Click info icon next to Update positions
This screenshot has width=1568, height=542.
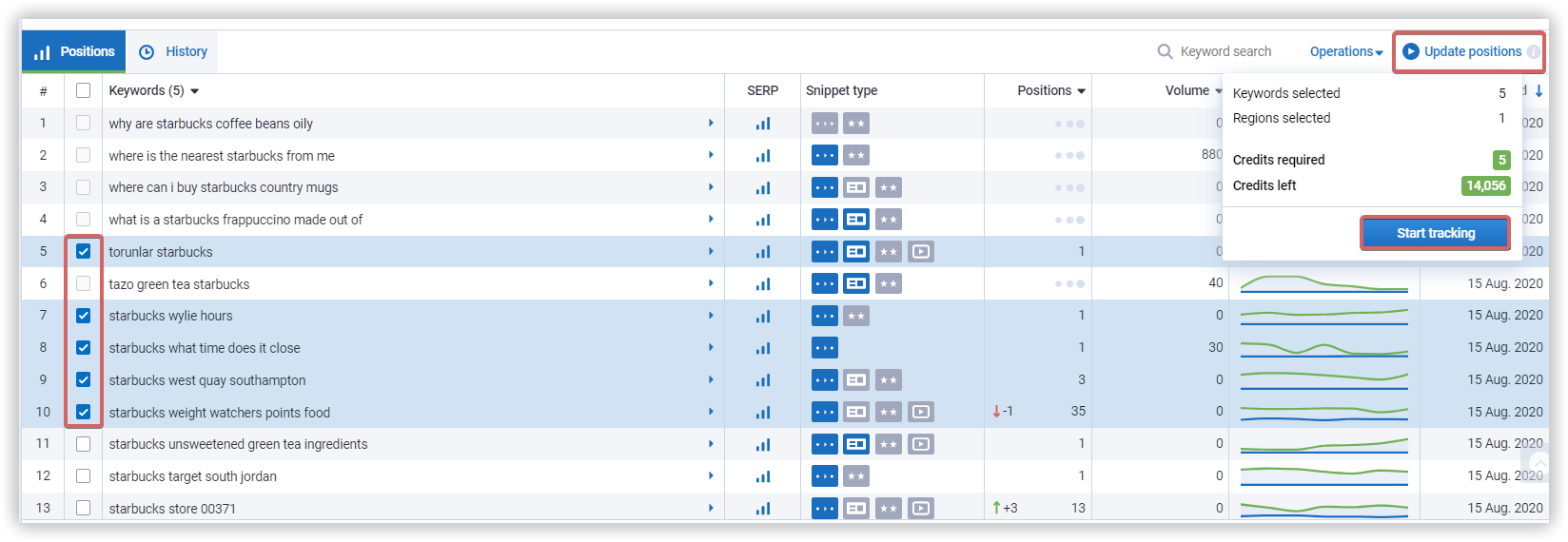[x=1533, y=52]
